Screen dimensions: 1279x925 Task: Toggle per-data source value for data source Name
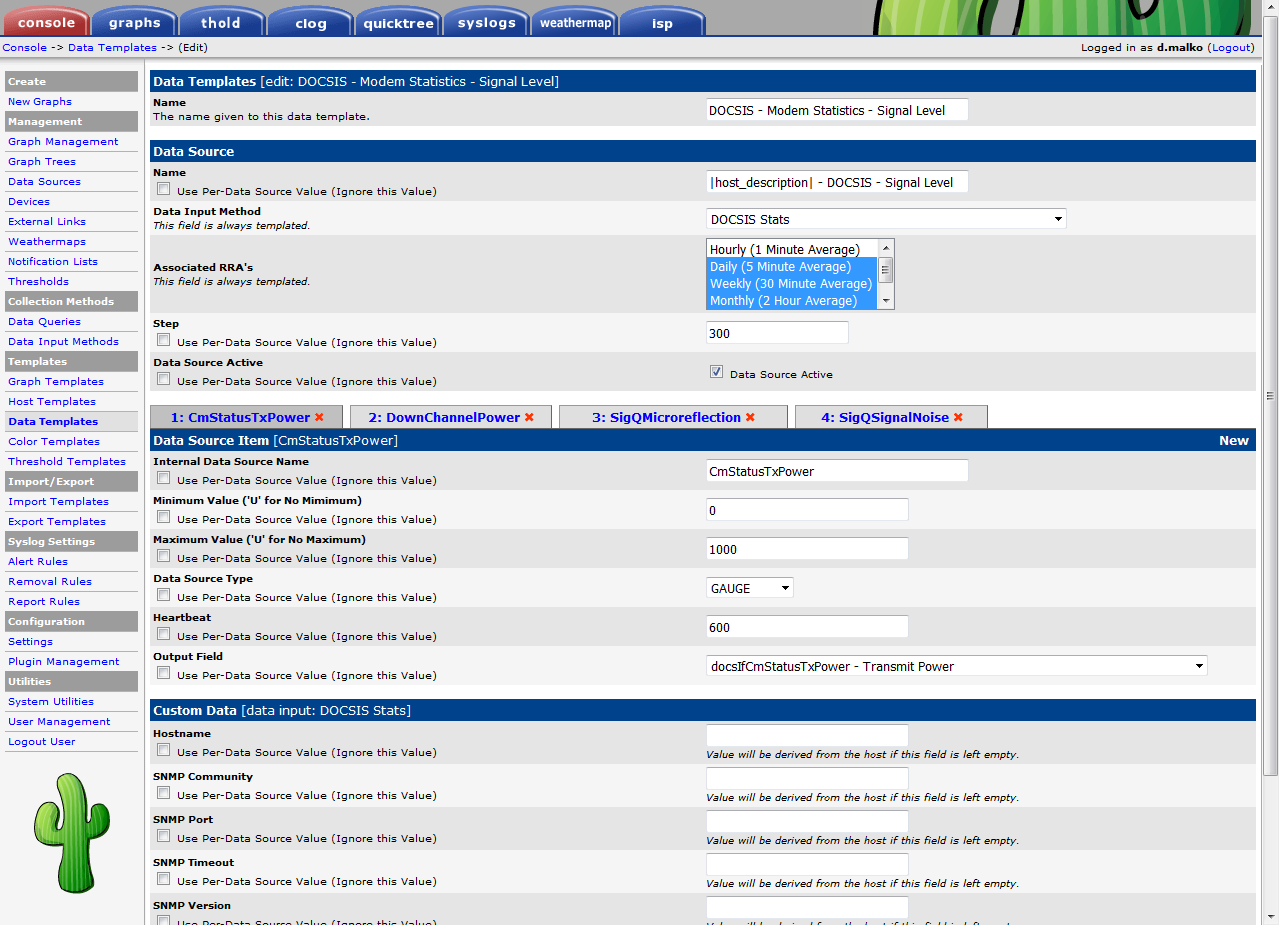163,189
